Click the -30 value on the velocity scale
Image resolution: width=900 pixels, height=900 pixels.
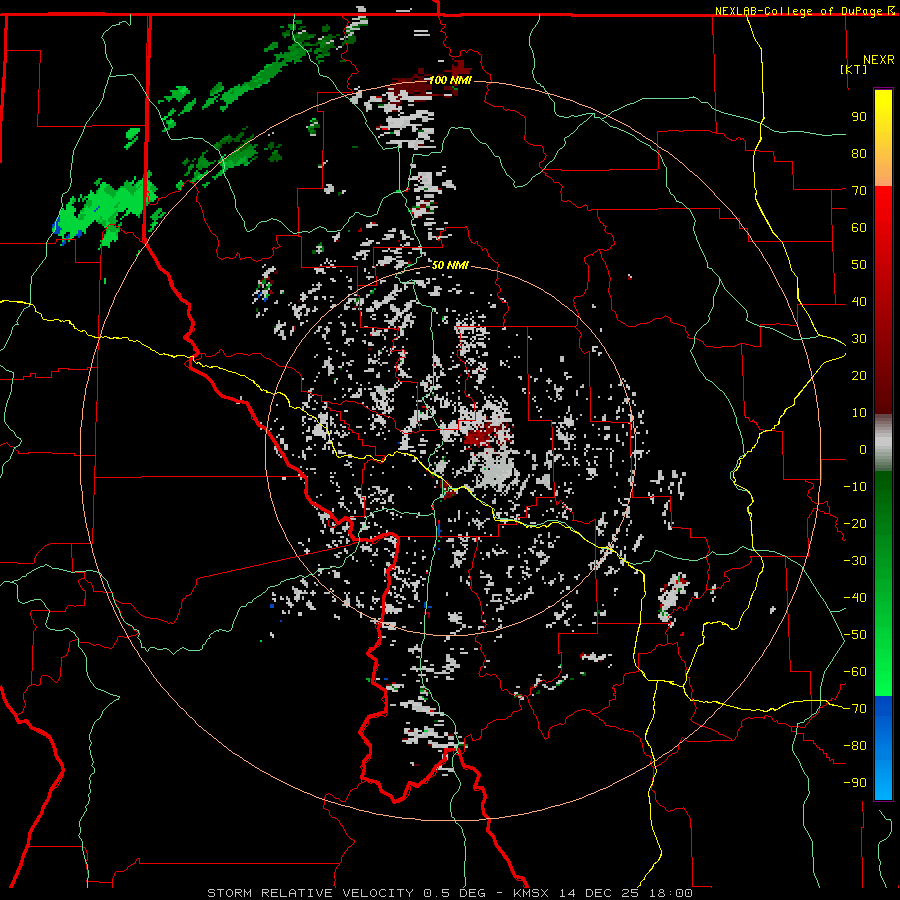click(855, 561)
